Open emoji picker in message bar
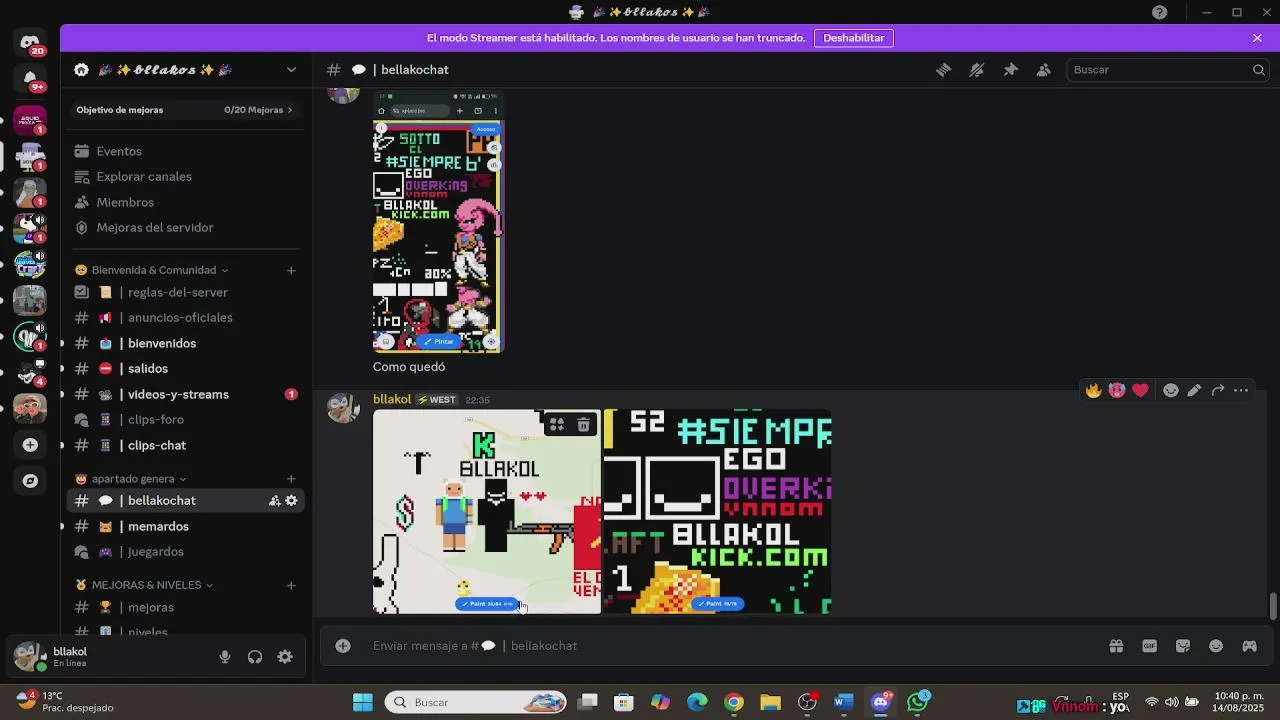Image resolution: width=1280 pixels, height=720 pixels. pyautogui.click(x=1216, y=646)
